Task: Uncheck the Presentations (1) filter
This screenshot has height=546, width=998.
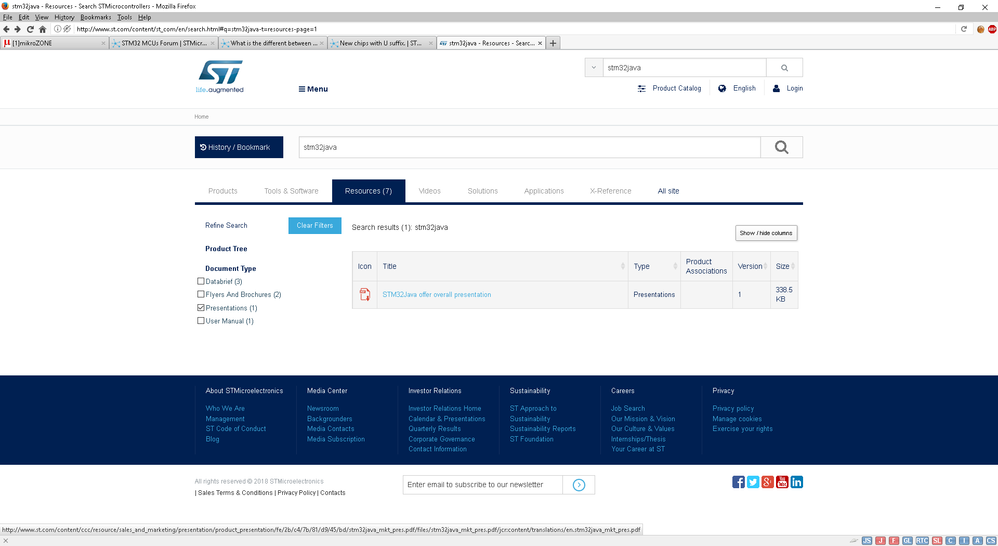Action: (201, 308)
